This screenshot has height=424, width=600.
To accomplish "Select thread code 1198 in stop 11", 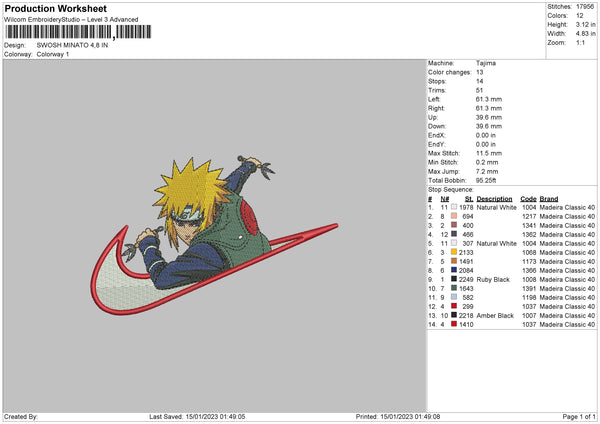I will click(529, 297).
